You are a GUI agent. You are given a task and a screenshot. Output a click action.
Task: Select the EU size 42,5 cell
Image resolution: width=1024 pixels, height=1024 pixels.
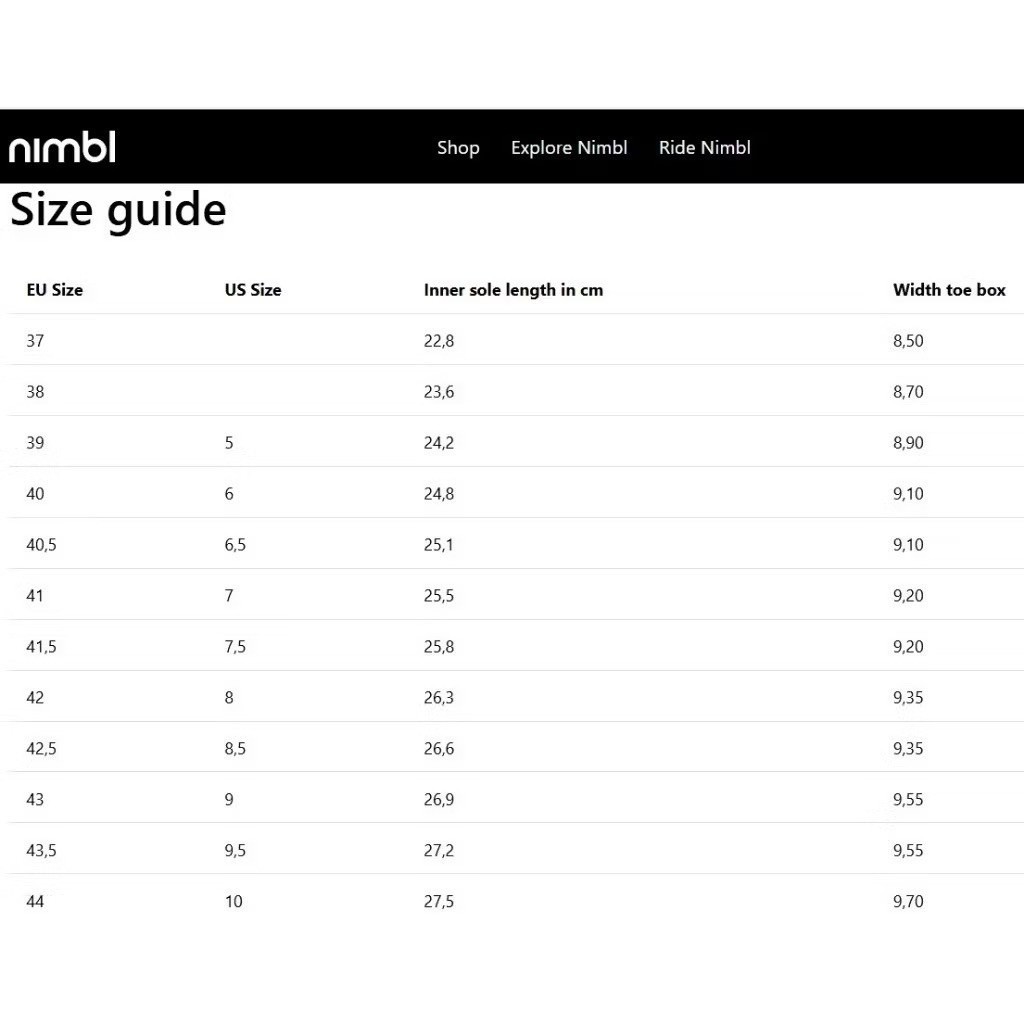(x=41, y=748)
